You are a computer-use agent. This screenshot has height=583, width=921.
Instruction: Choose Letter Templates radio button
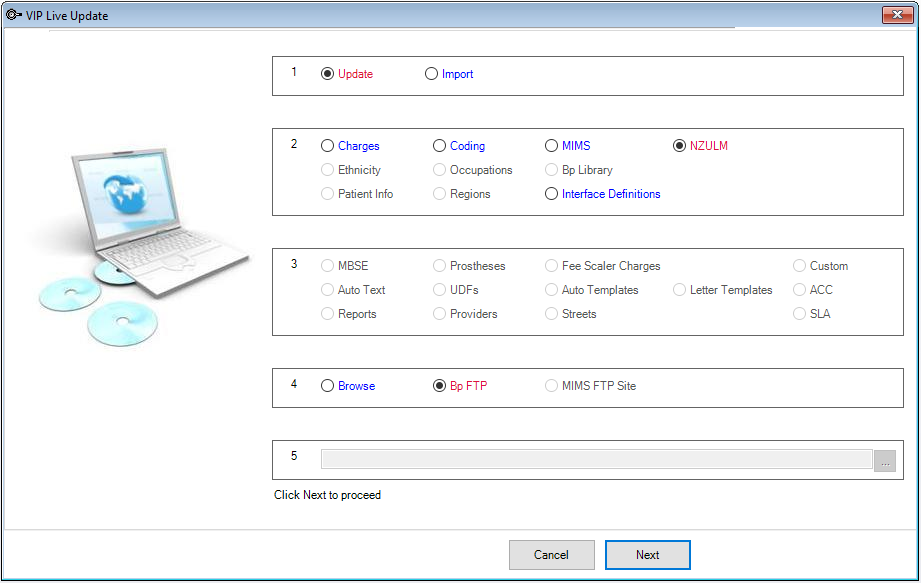[x=679, y=290]
